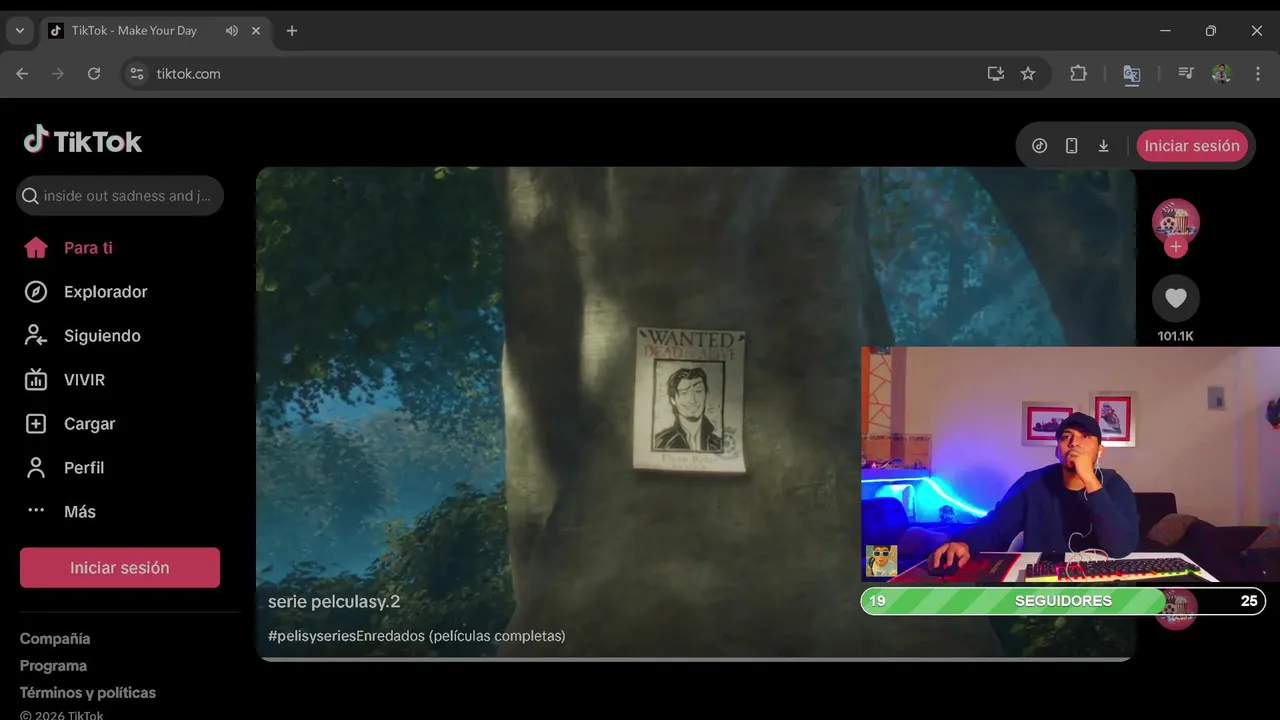
Task: Open the get coins icon in the top bar
Action: pyautogui.click(x=1040, y=146)
